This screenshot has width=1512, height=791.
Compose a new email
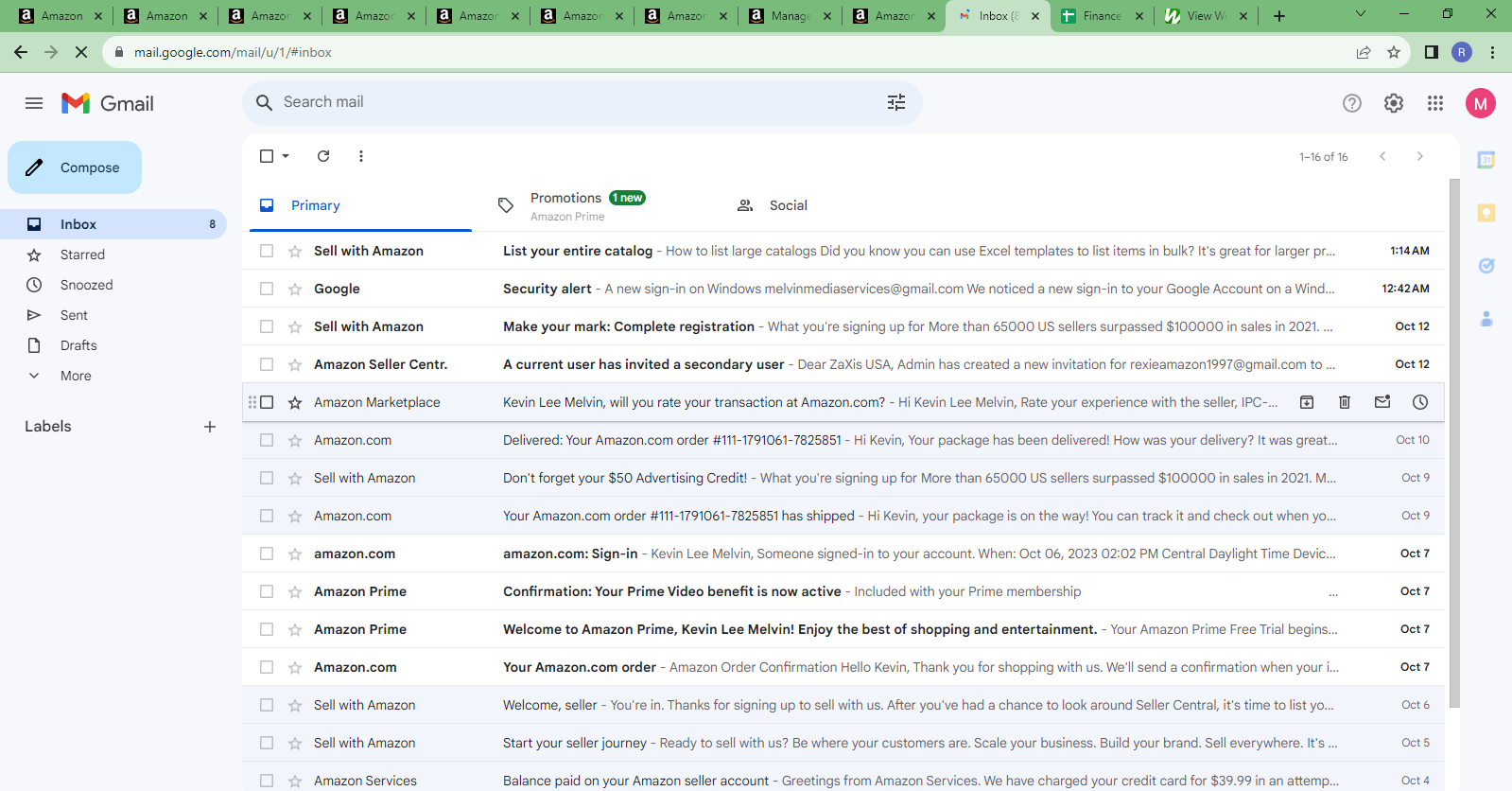click(x=75, y=167)
